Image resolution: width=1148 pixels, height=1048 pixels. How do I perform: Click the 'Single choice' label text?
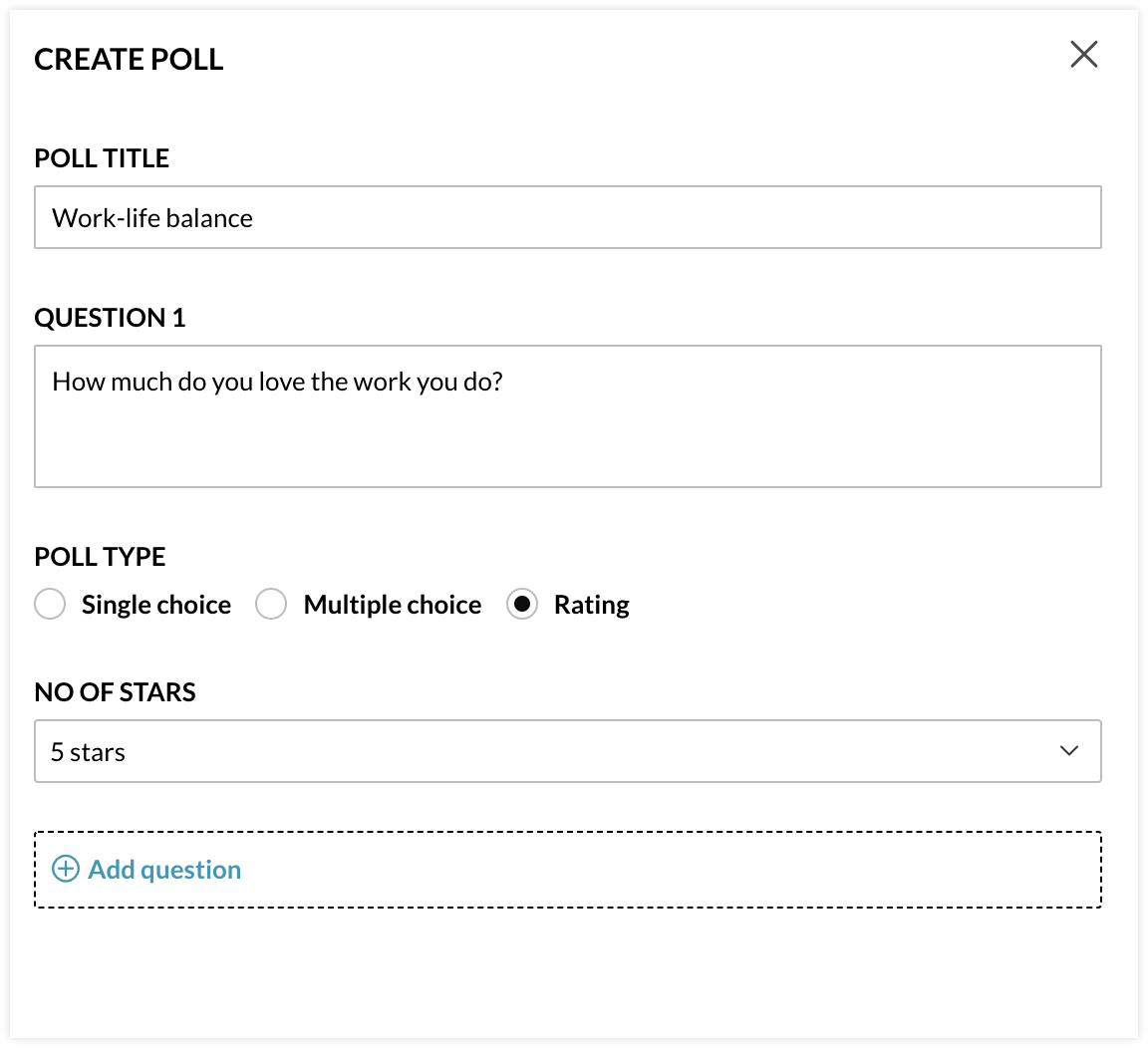click(156, 605)
